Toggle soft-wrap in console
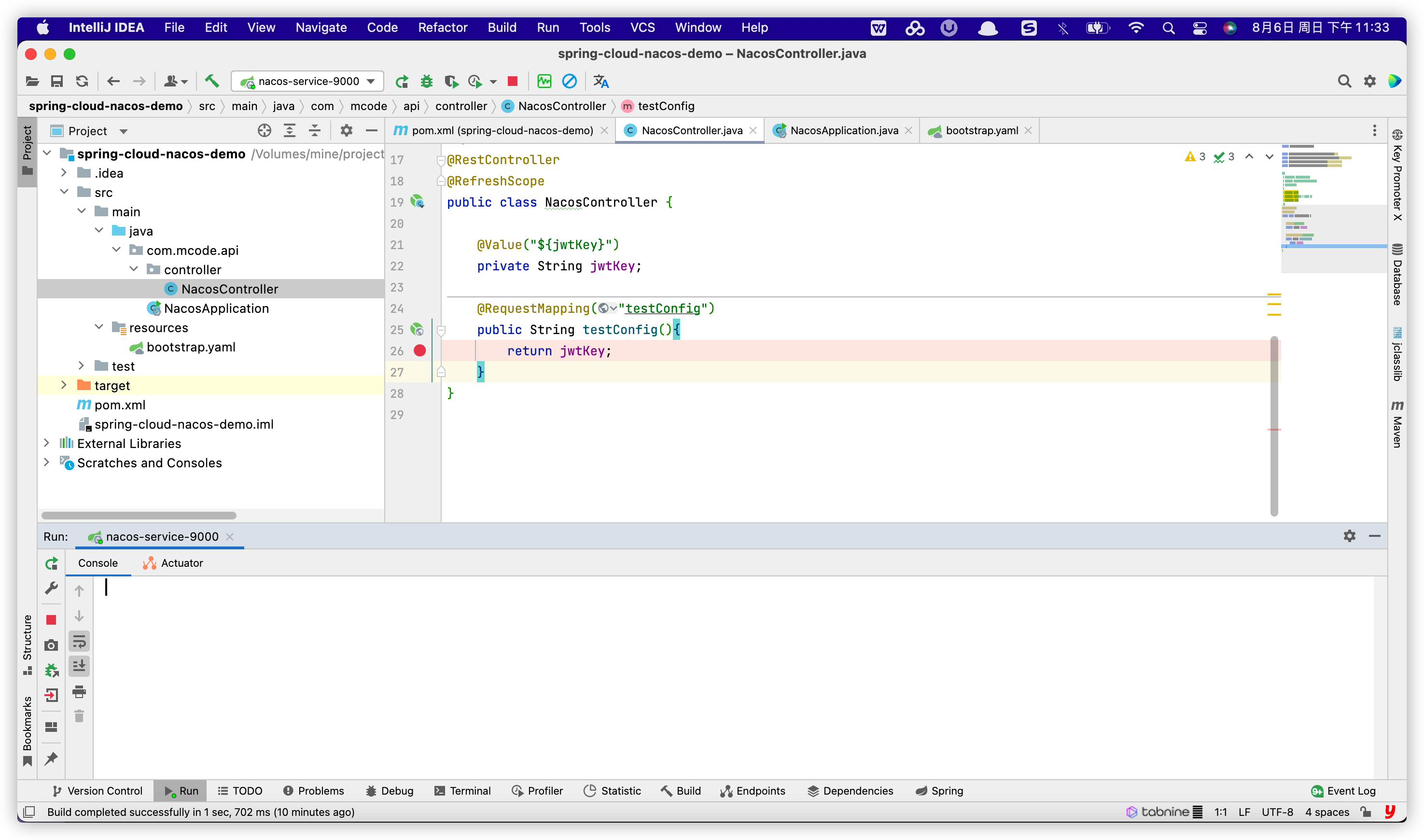This screenshot has width=1424, height=840. coord(79,642)
